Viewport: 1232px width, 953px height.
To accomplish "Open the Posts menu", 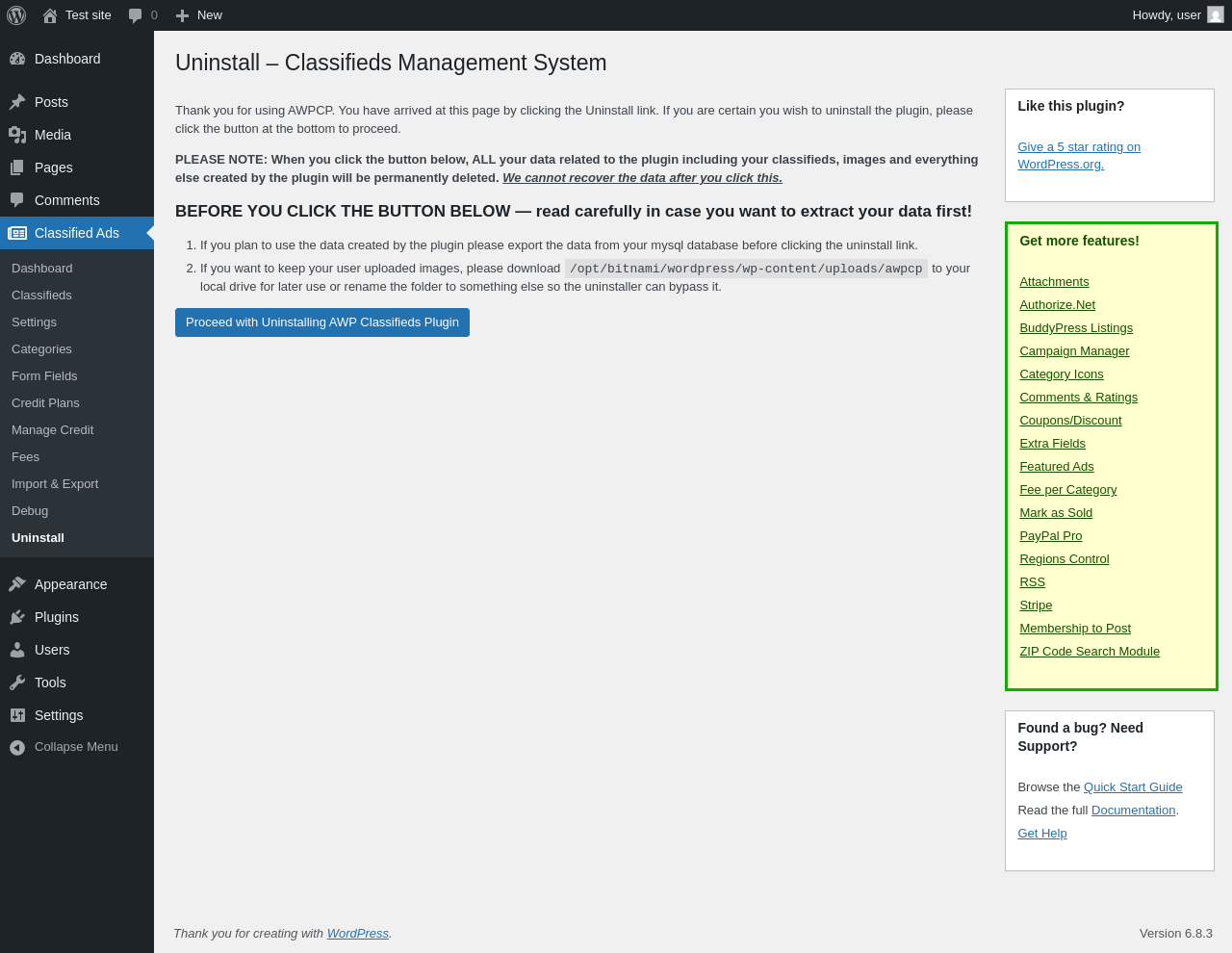I will coord(77,102).
